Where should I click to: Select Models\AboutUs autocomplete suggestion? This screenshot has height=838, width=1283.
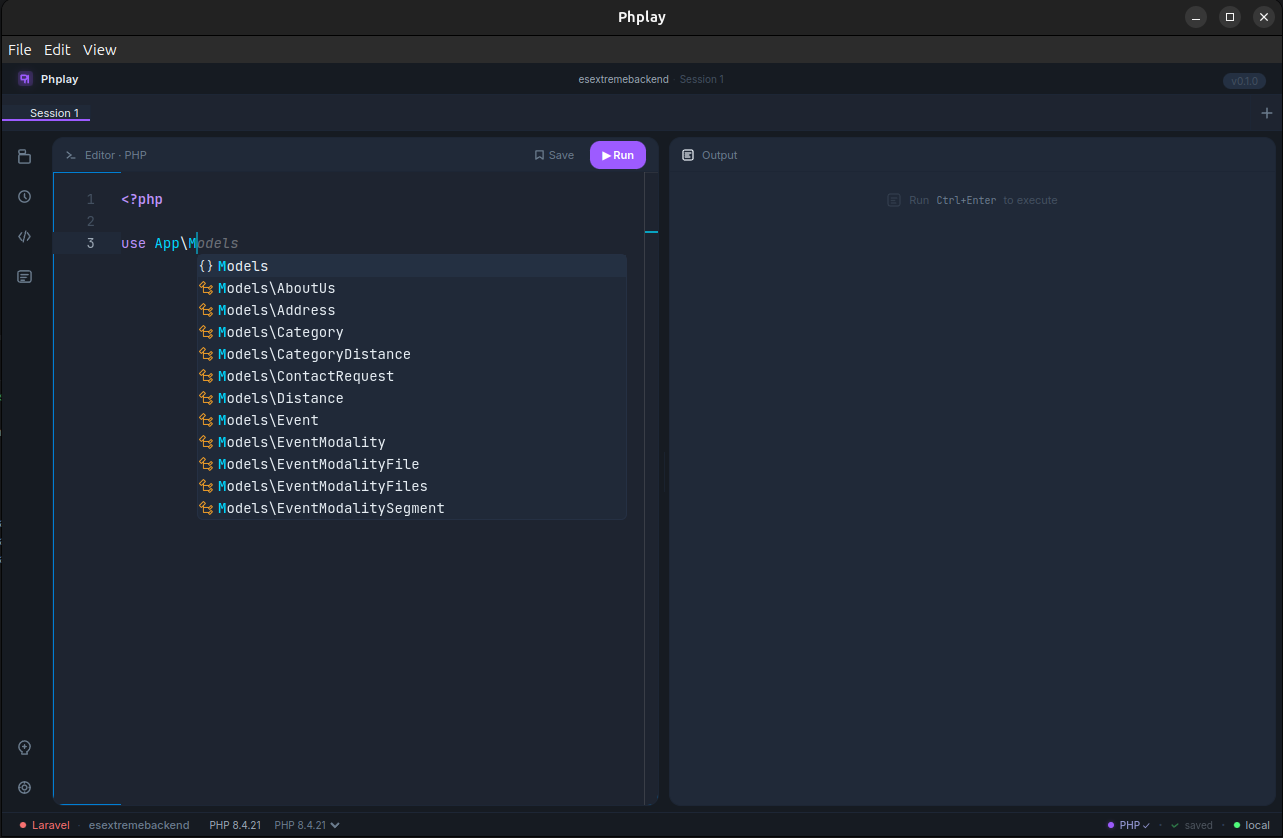412,288
